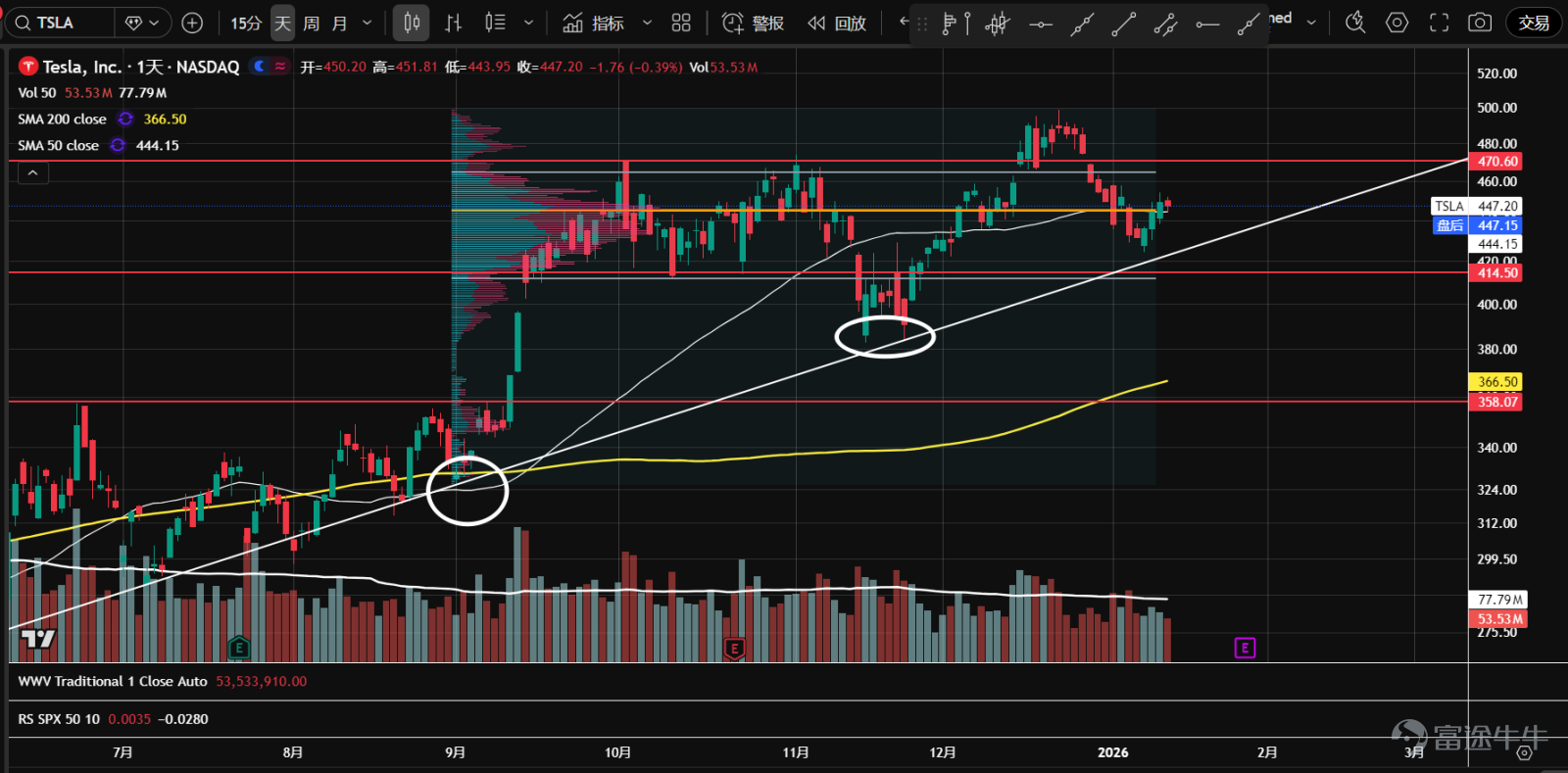This screenshot has height=773, width=1568.
Task: Select the SMA 50 close legend
Action: click(x=58, y=146)
